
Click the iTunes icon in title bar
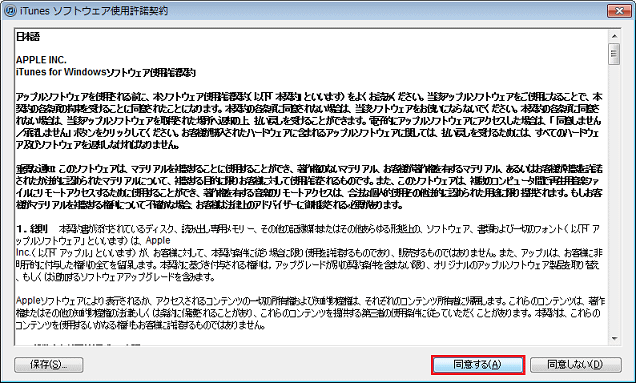[x=10, y=11]
